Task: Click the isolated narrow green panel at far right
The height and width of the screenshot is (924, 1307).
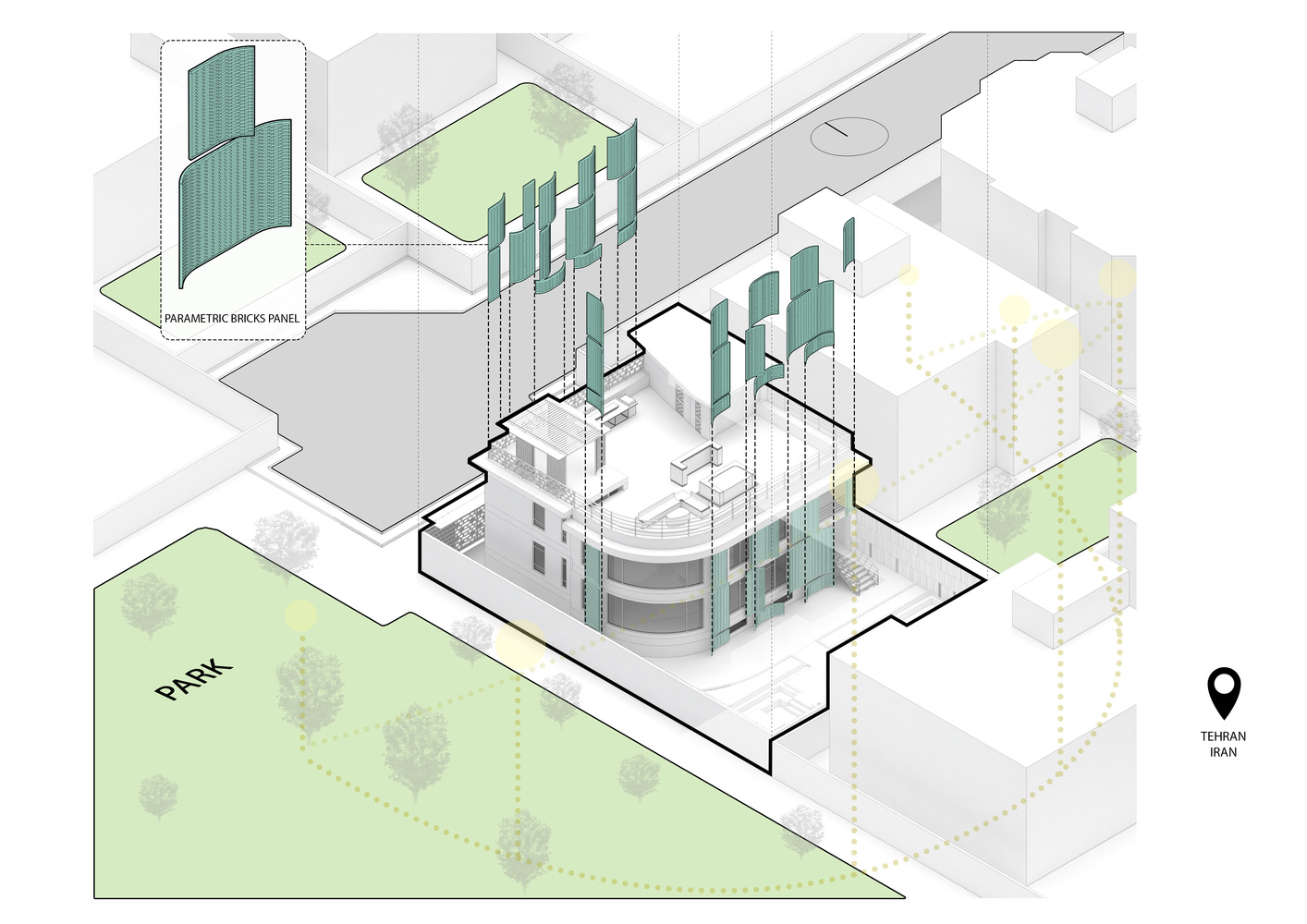Action: click(849, 243)
